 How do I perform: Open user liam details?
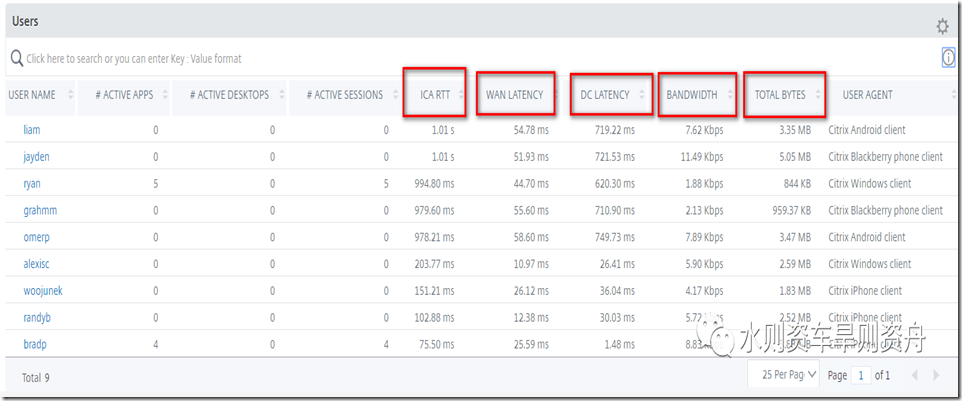click(x=31, y=130)
